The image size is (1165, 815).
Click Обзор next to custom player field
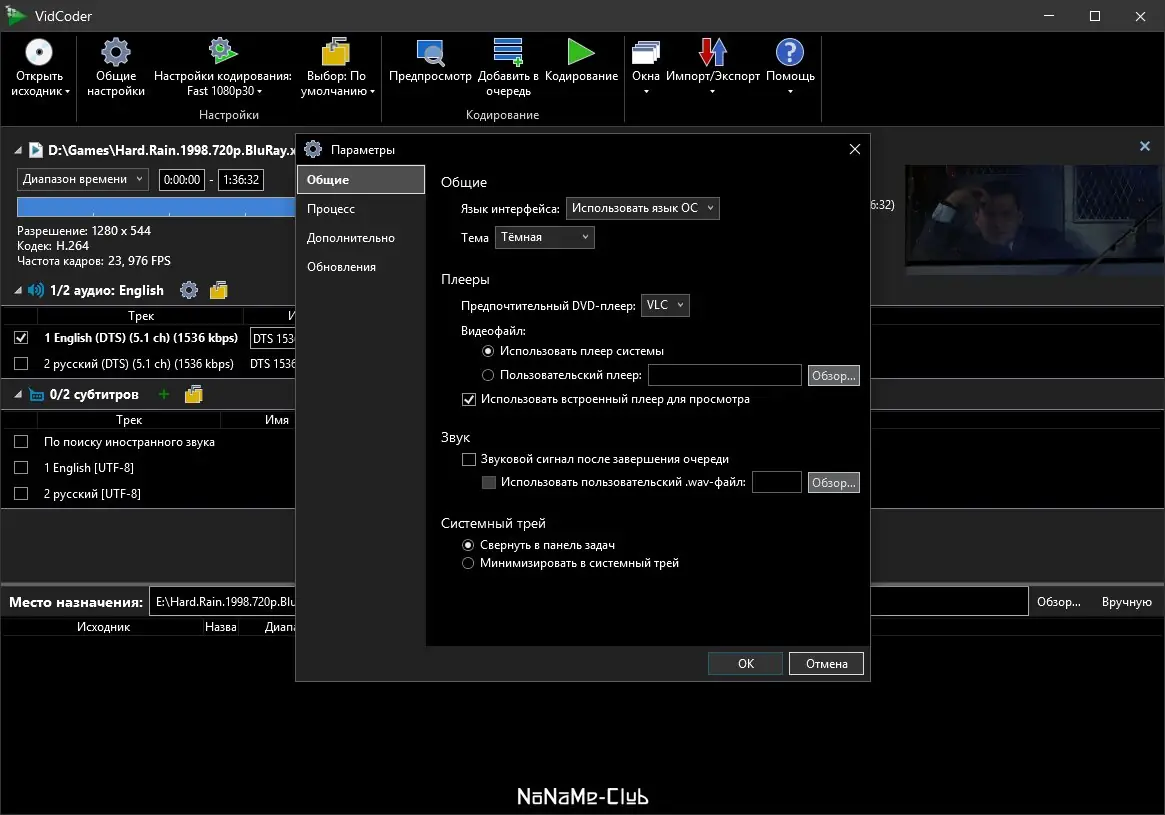point(834,376)
